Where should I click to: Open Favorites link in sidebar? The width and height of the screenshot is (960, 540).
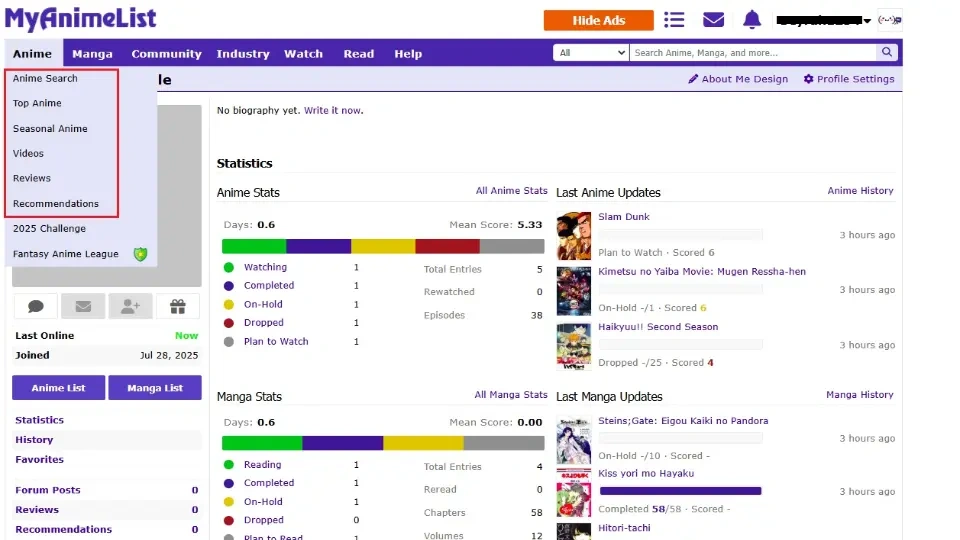point(40,459)
